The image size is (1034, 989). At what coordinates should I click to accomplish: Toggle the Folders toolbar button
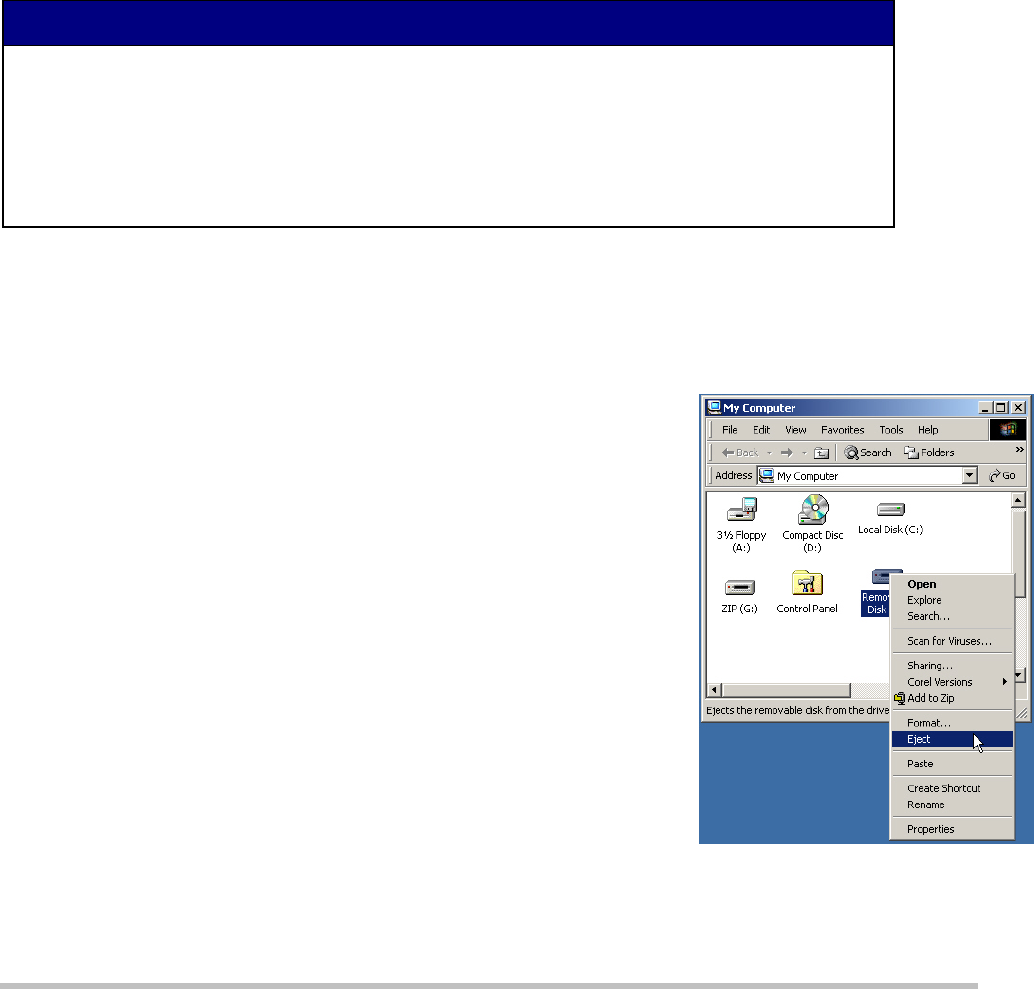pyautogui.click(x=929, y=452)
